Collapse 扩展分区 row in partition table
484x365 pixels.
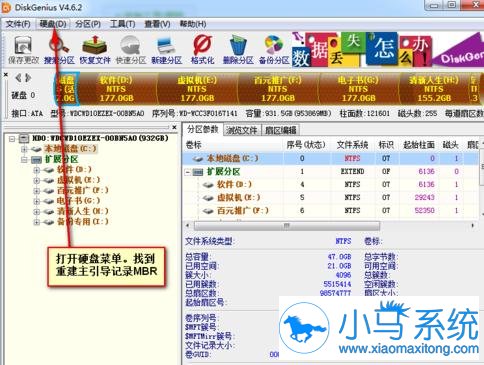[x=188, y=172]
